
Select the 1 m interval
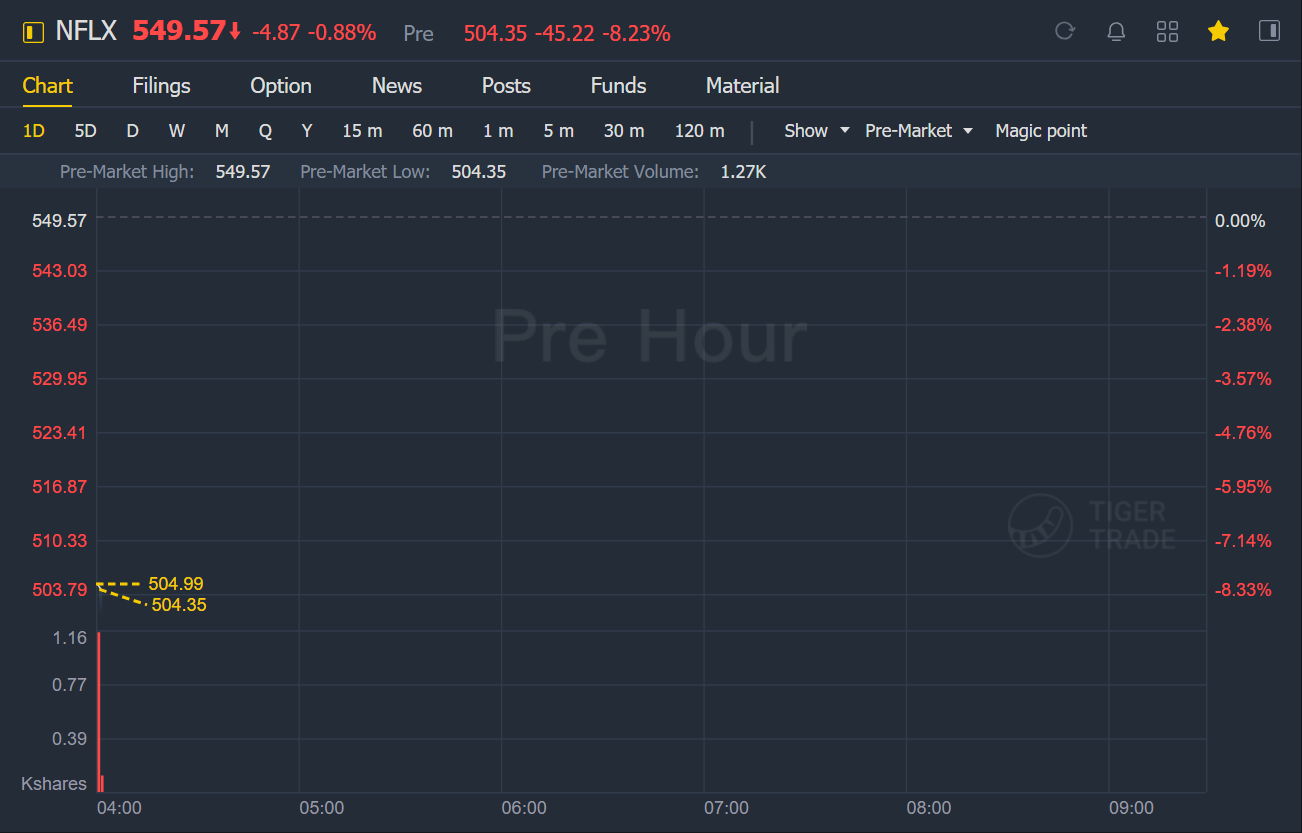tap(498, 131)
